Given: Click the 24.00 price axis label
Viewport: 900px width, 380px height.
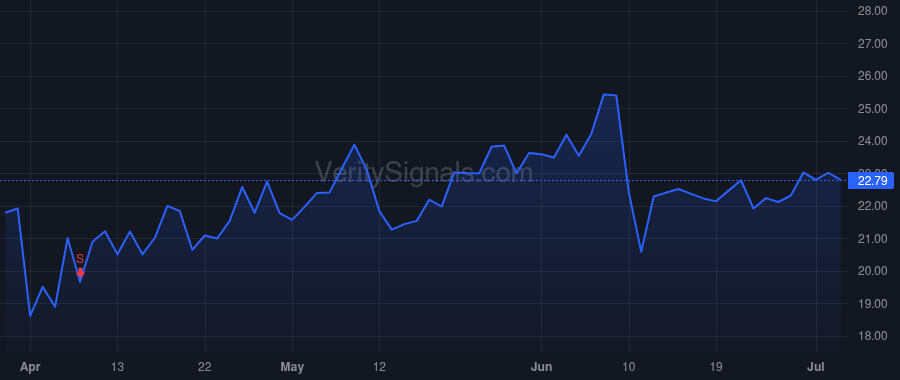Looking at the screenshot, I should tap(871, 141).
